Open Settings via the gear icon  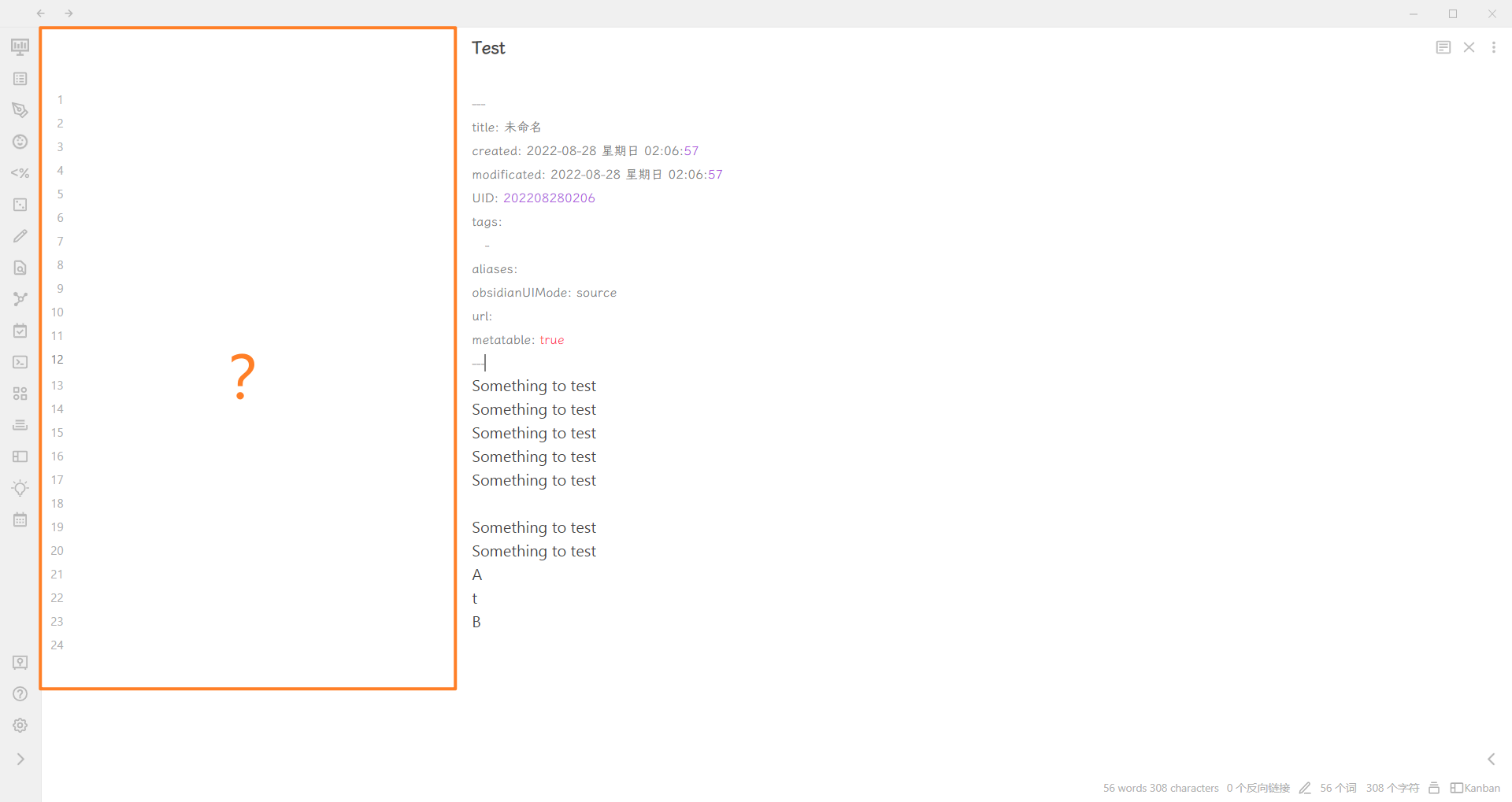(x=20, y=725)
